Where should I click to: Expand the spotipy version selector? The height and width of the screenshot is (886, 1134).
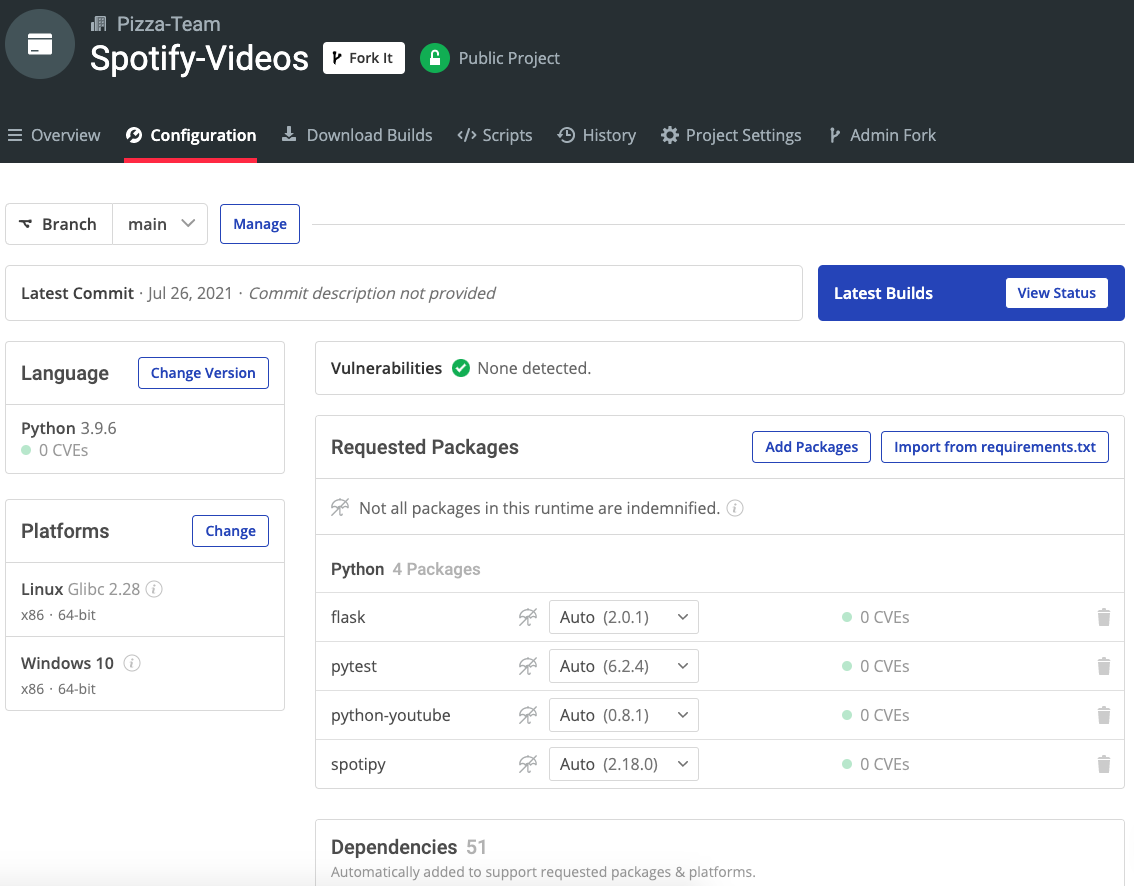point(623,764)
